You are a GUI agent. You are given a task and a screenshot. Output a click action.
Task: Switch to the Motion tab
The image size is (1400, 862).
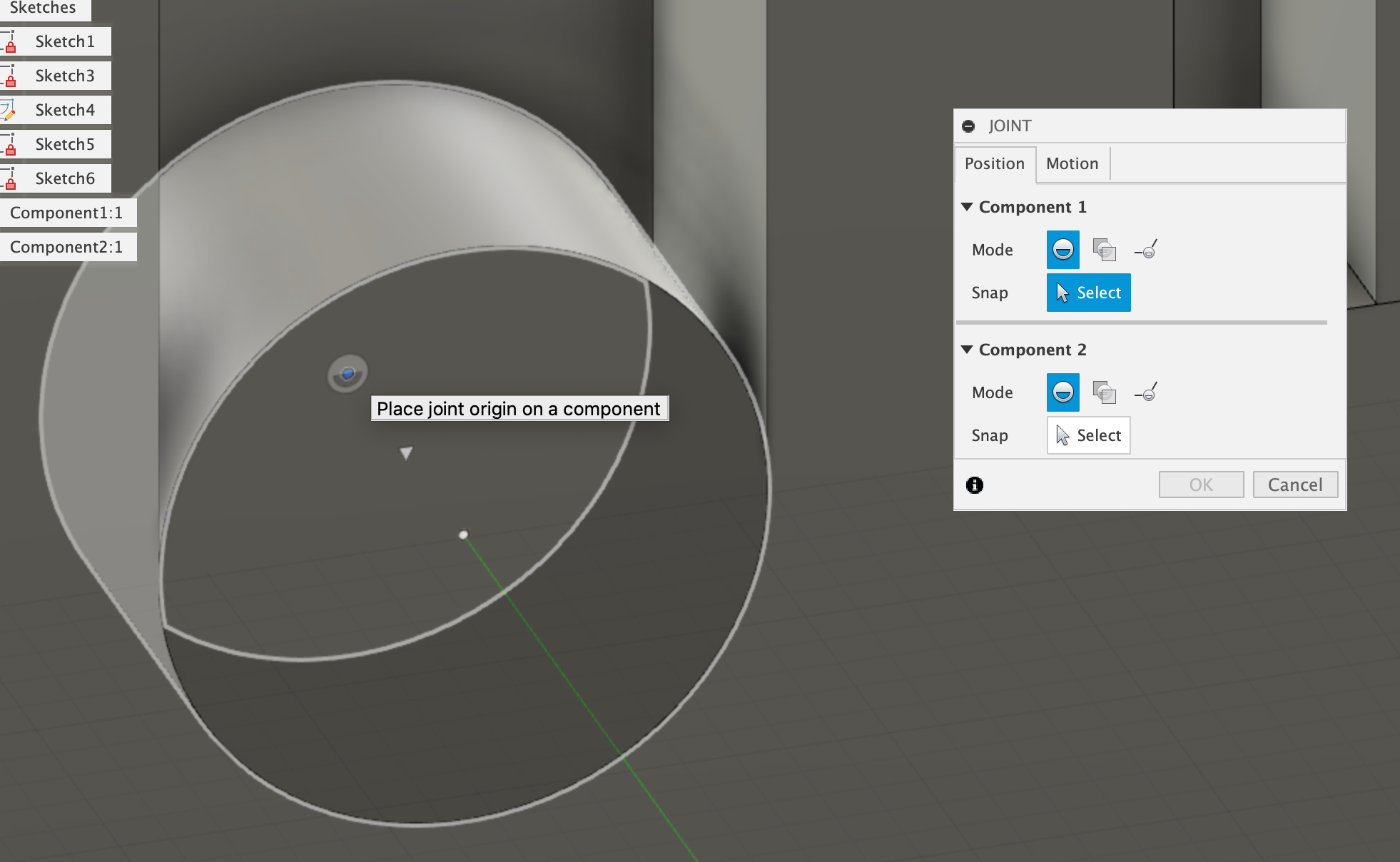[1072, 164]
